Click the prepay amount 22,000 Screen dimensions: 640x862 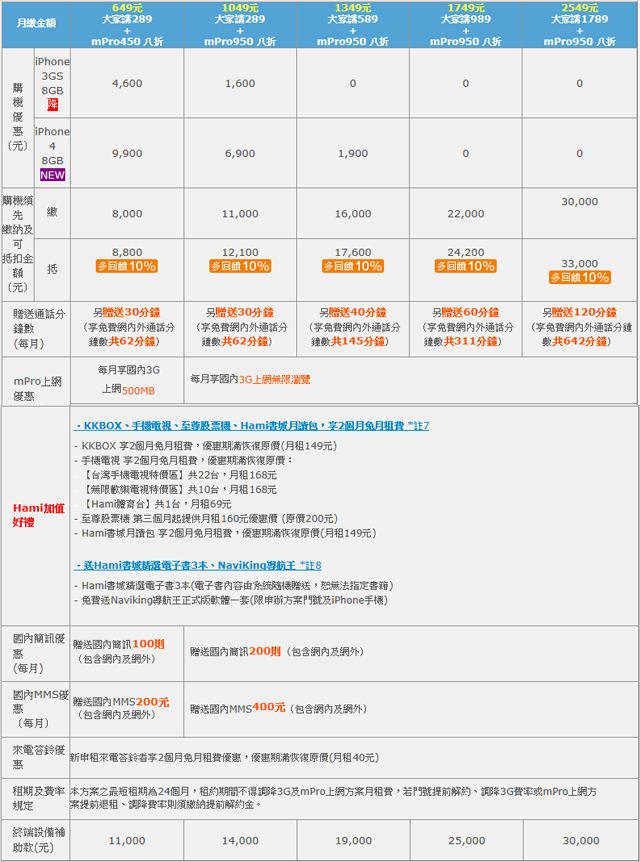(466, 214)
